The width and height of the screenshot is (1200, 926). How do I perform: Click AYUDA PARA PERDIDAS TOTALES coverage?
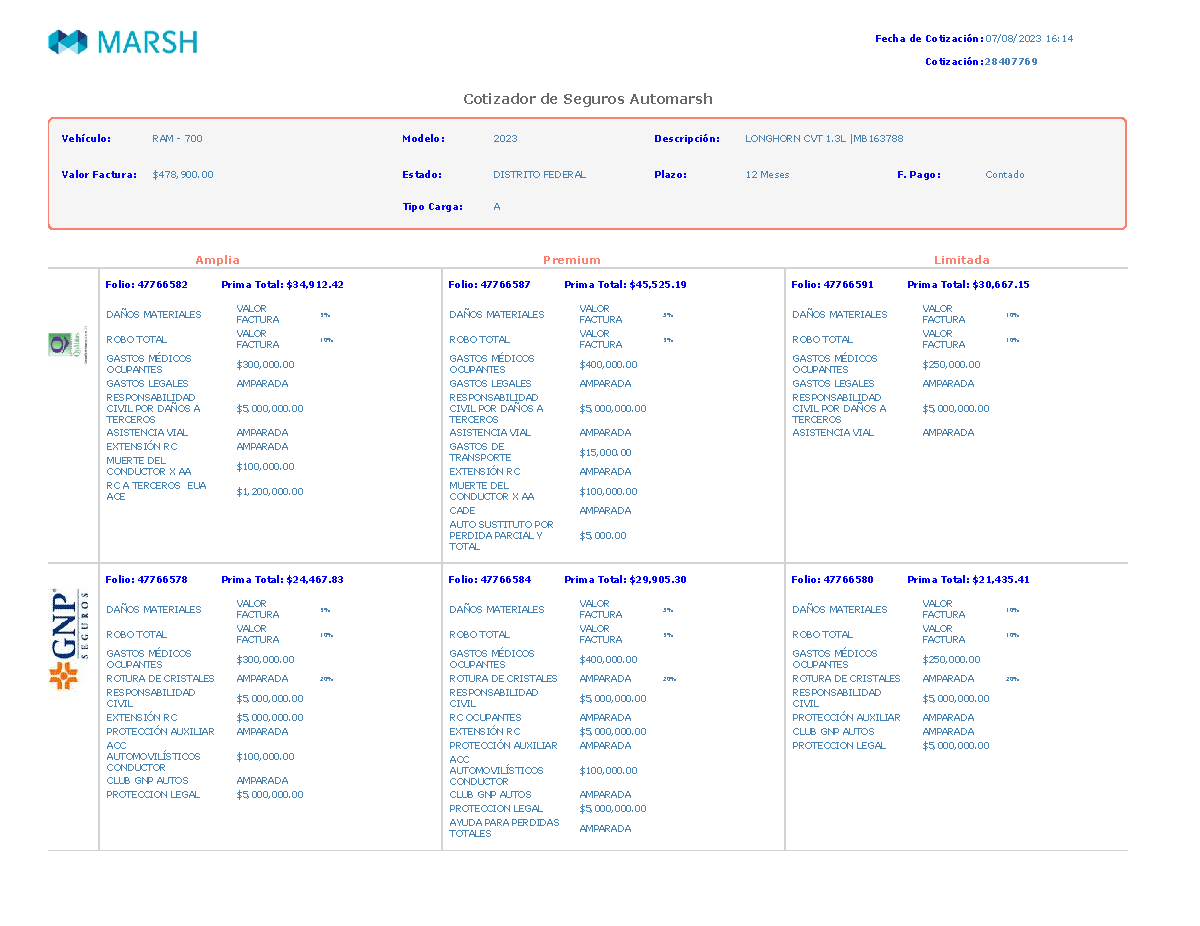pos(504,828)
